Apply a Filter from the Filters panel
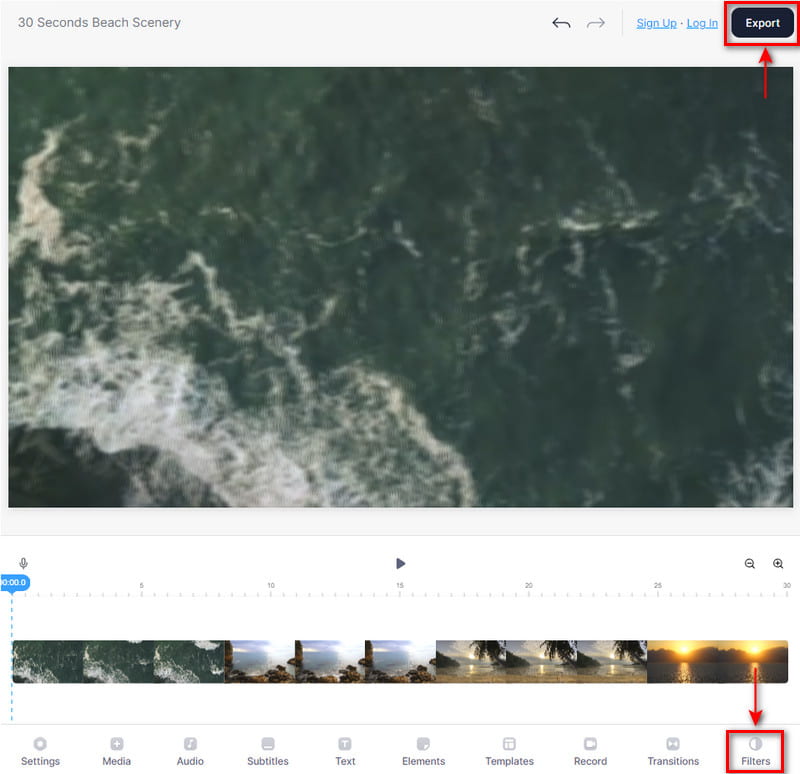 coord(755,751)
